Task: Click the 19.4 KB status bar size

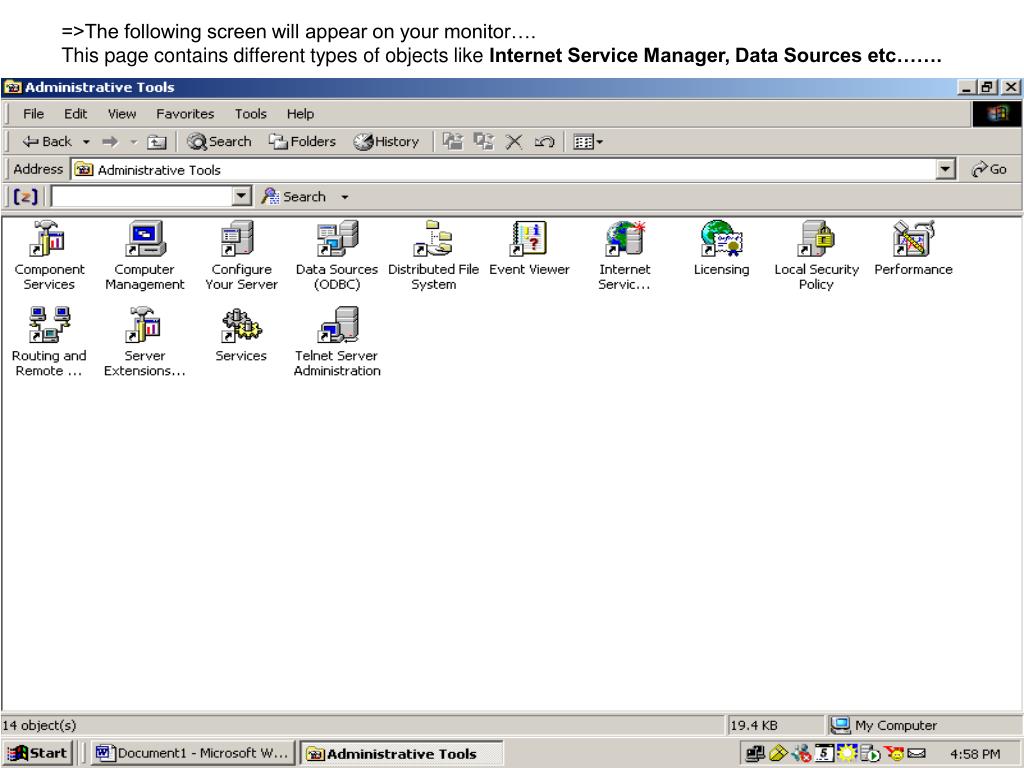Action: pyautogui.click(x=754, y=726)
